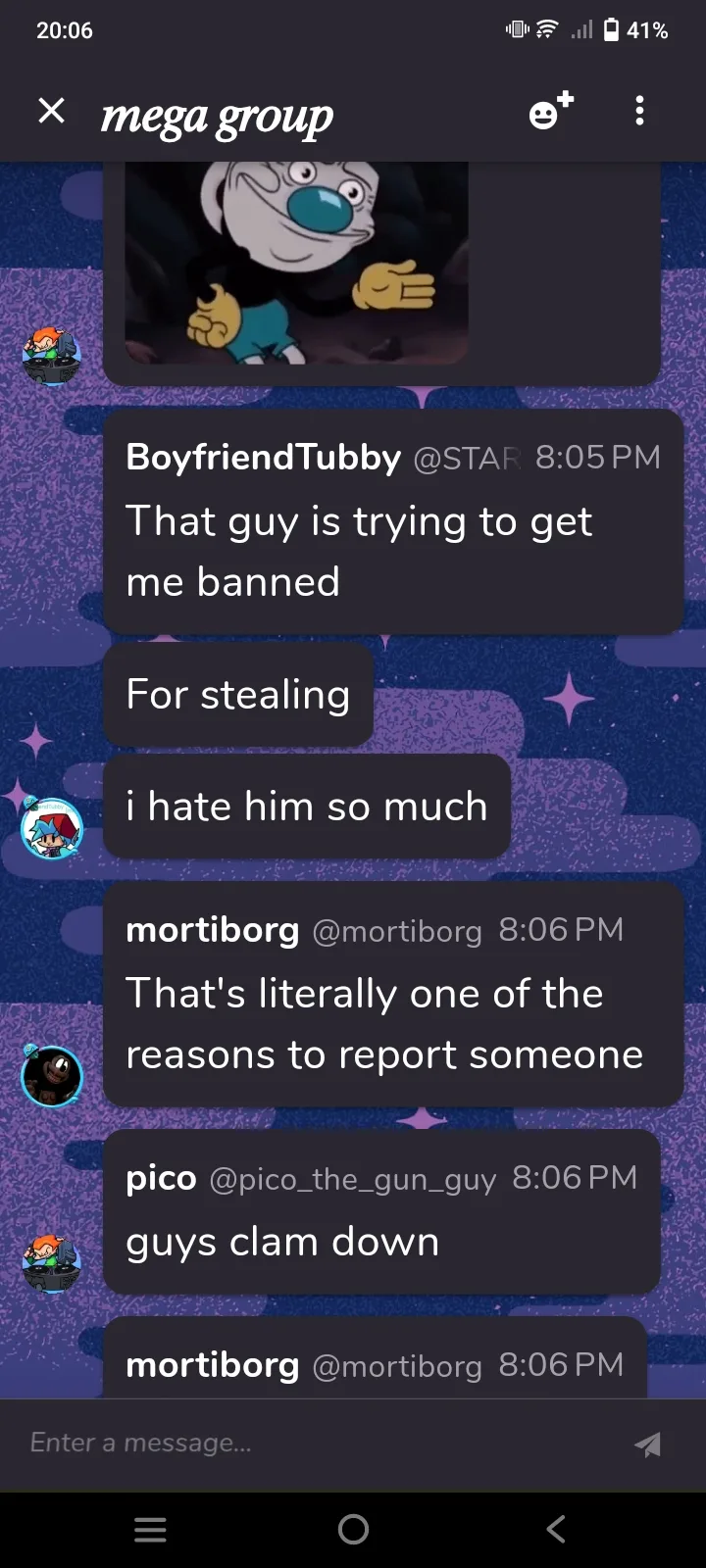Tap the Android back arrow button
Image resolution: width=706 pixels, height=1568 pixels.
coord(556,1530)
